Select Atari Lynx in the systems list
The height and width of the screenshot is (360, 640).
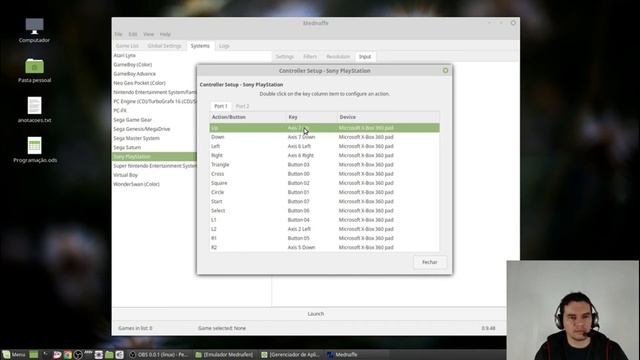(x=124, y=55)
